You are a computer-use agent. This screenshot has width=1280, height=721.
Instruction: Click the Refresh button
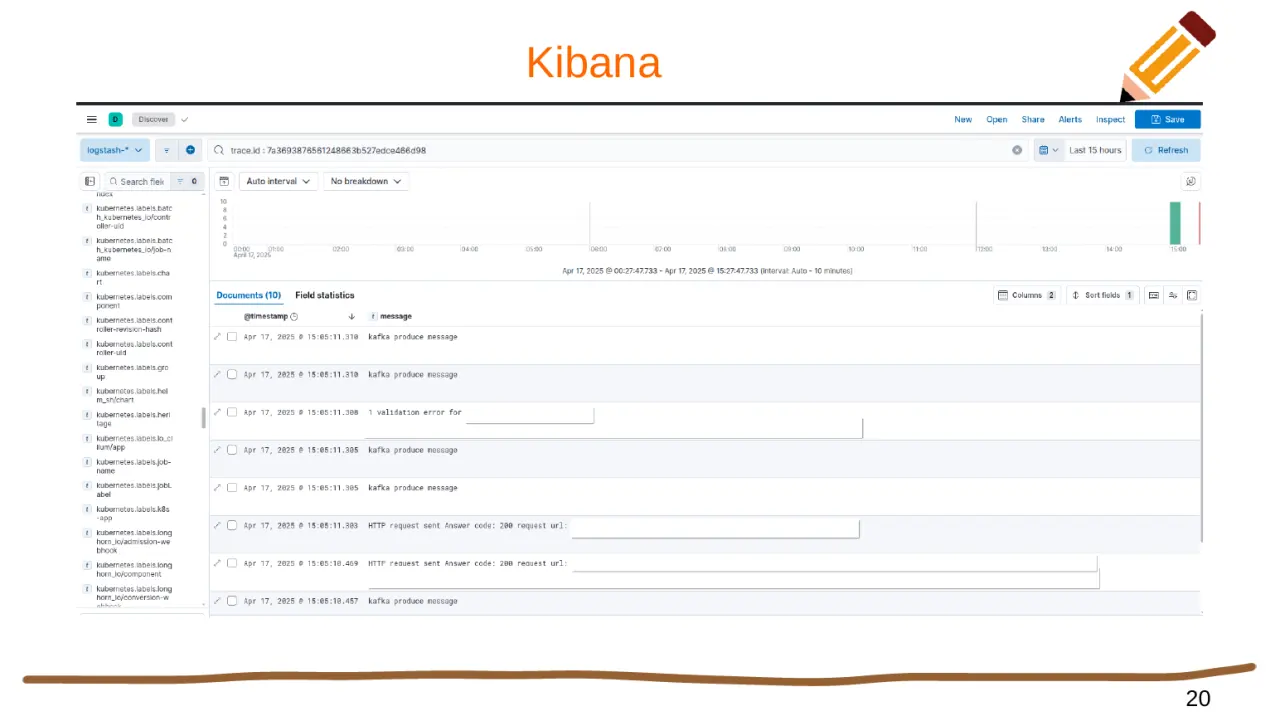pos(1166,150)
